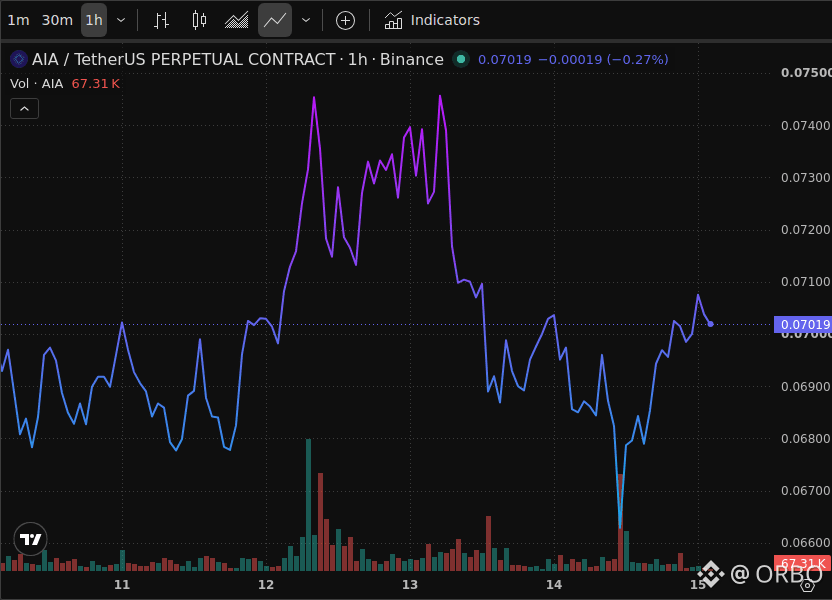Select the 1m timeframe
This screenshot has height=600, width=832.
(x=18, y=20)
